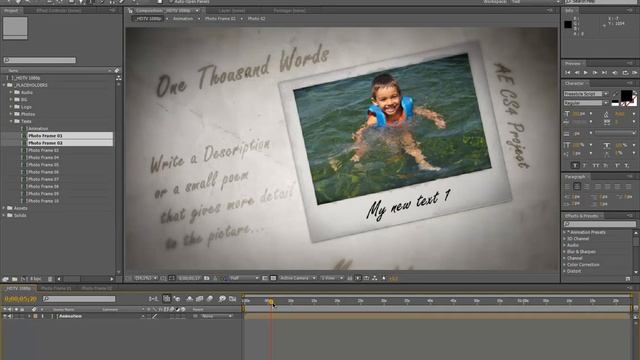Collapse the Texts folder

[11, 121]
